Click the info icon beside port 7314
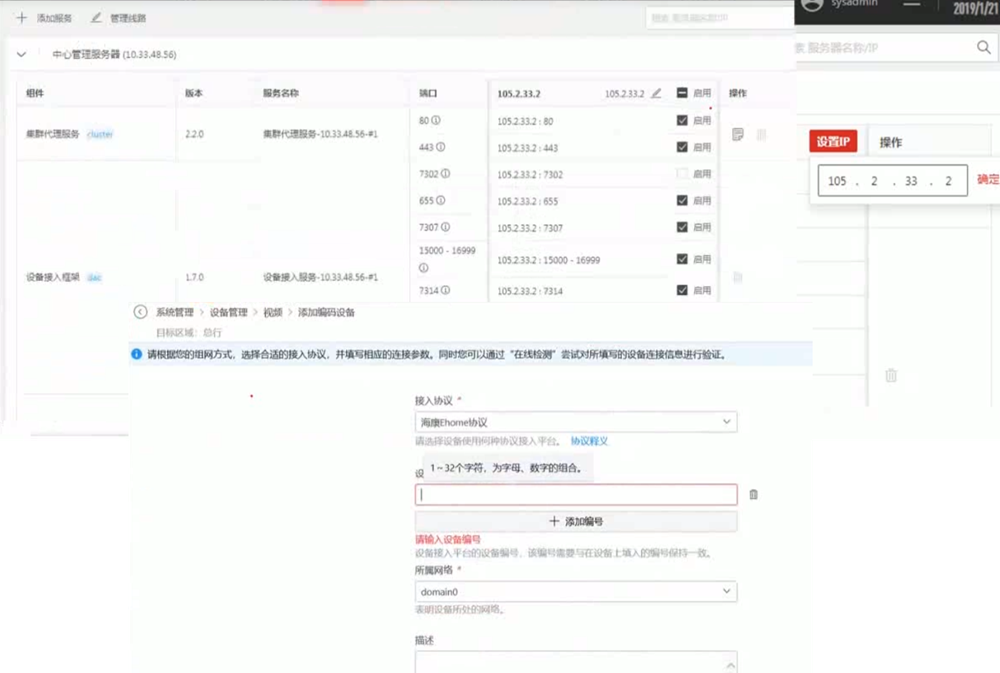Screen dimensions: 1000x673 tap(446, 290)
